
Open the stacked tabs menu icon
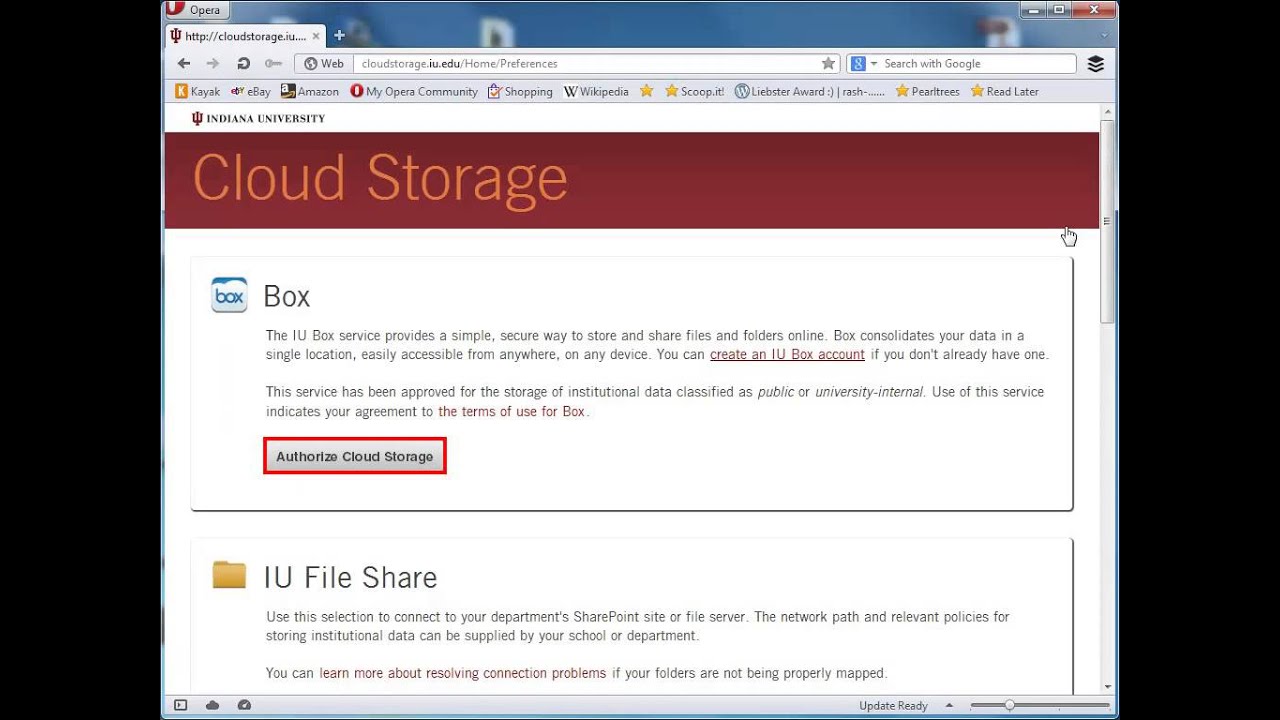pos(1096,63)
